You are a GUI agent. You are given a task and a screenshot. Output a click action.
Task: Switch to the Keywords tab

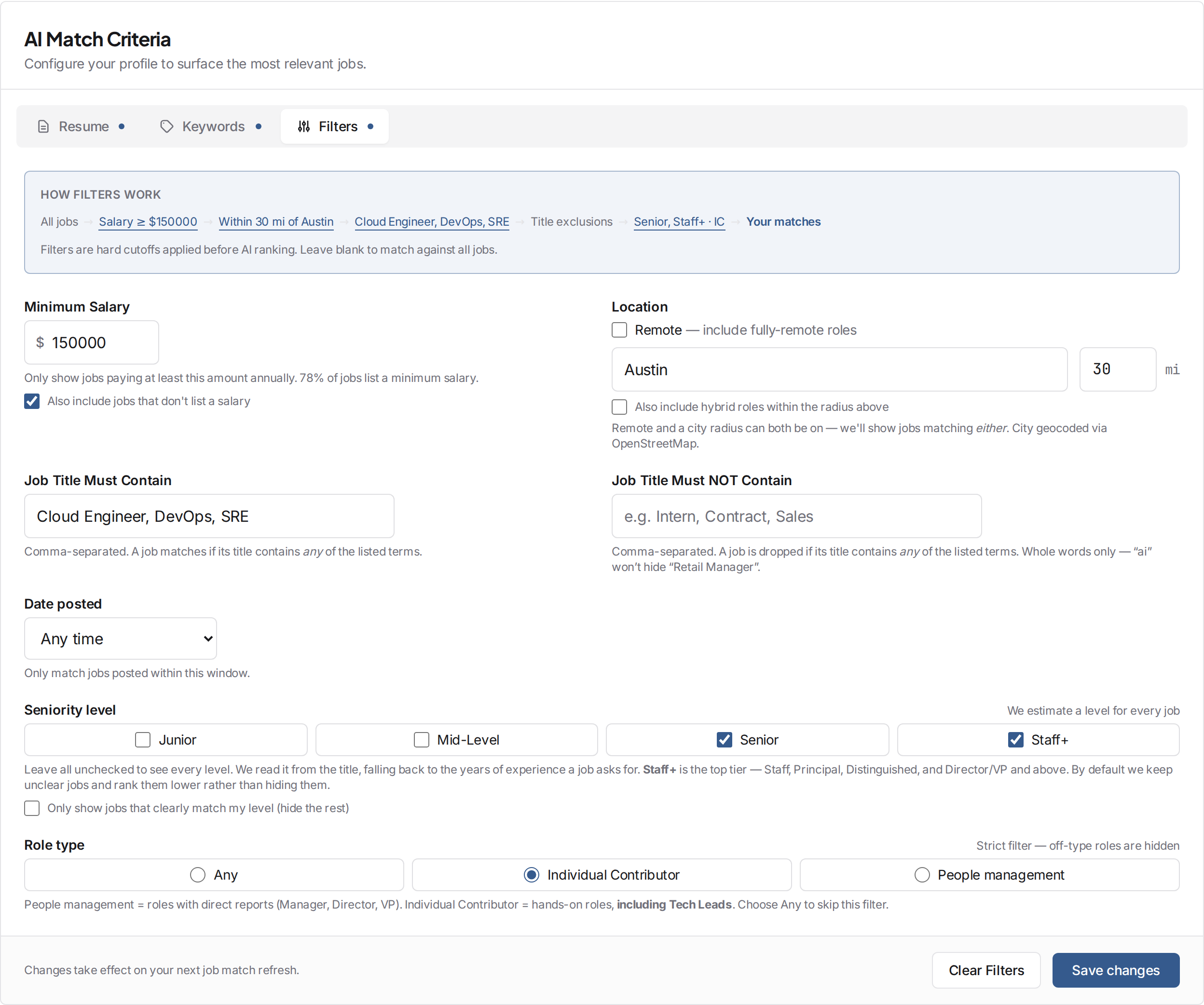click(x=210, y=126)
